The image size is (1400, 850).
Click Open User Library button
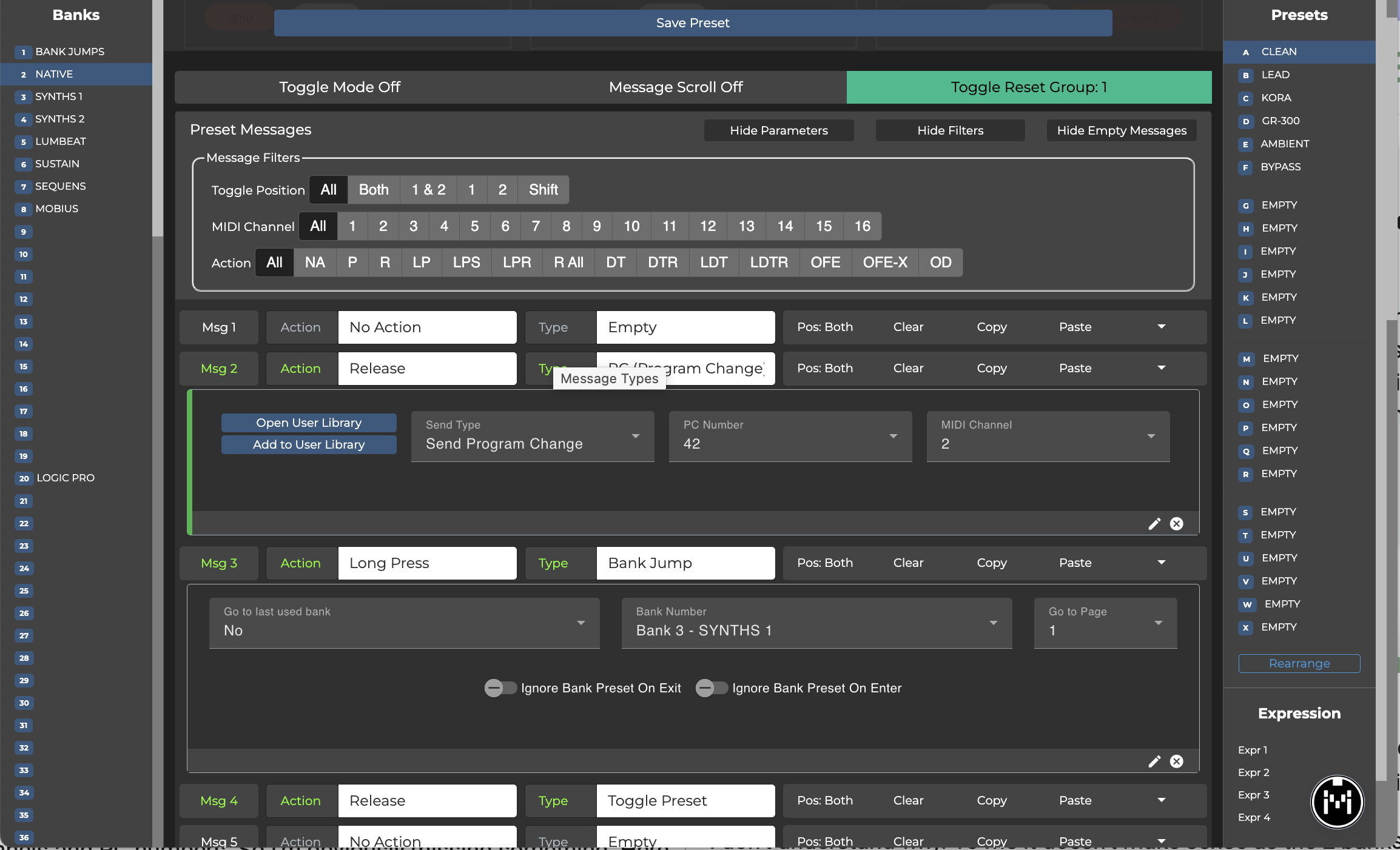click(308, 423)
